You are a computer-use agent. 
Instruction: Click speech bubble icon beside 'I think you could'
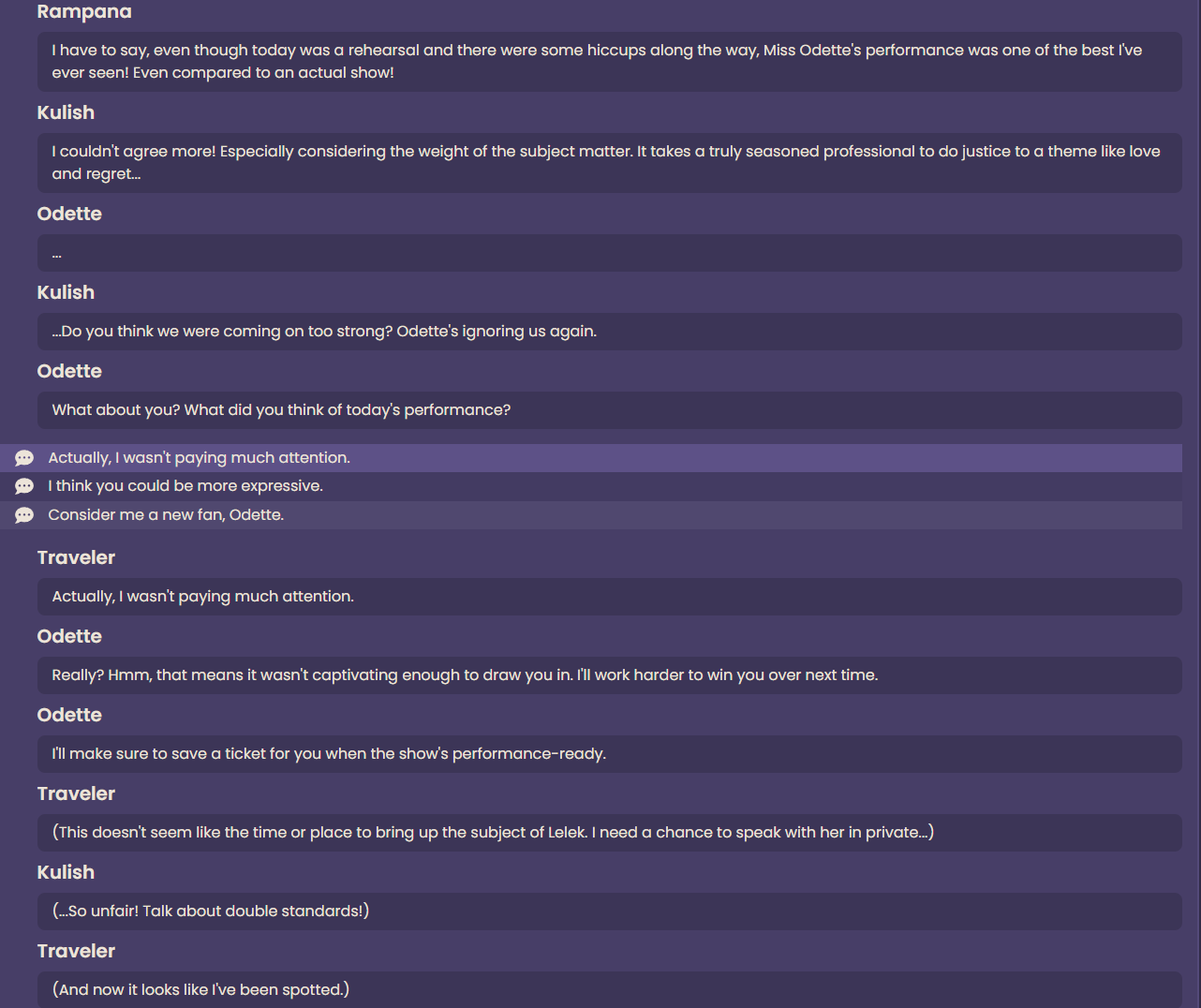(24, 486)
